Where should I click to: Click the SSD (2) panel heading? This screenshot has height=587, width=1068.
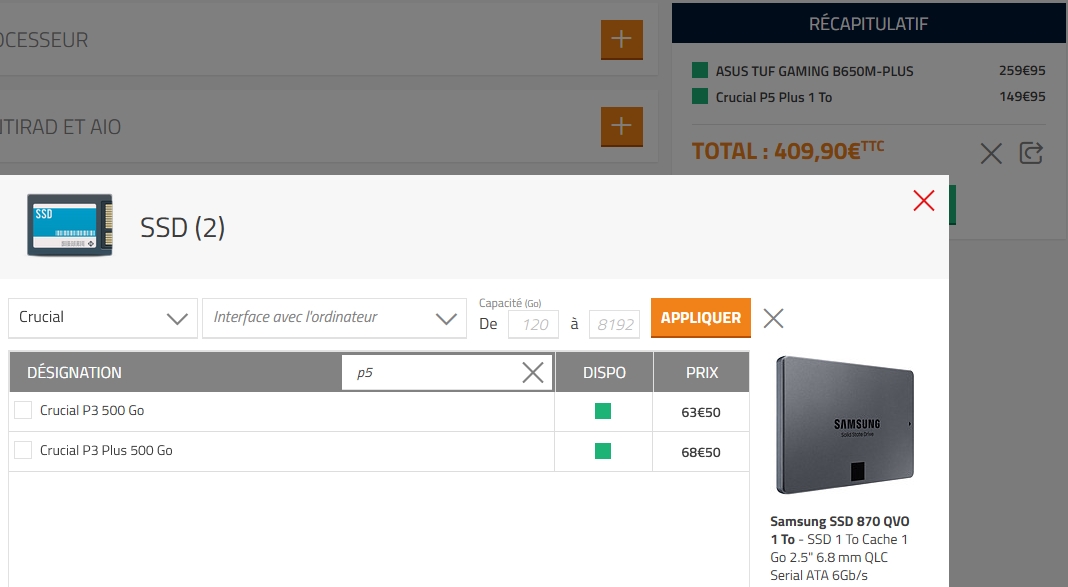(x=183, y=227)
